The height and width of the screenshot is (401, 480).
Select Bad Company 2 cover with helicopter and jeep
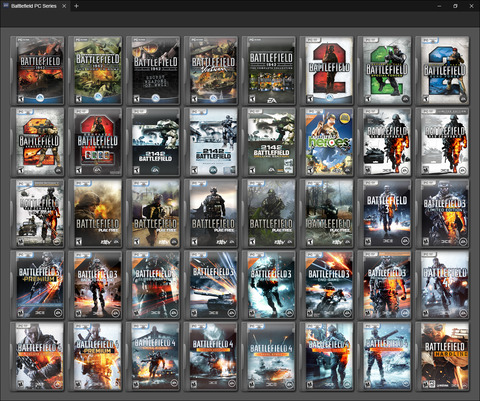click(x=37, y=214)
